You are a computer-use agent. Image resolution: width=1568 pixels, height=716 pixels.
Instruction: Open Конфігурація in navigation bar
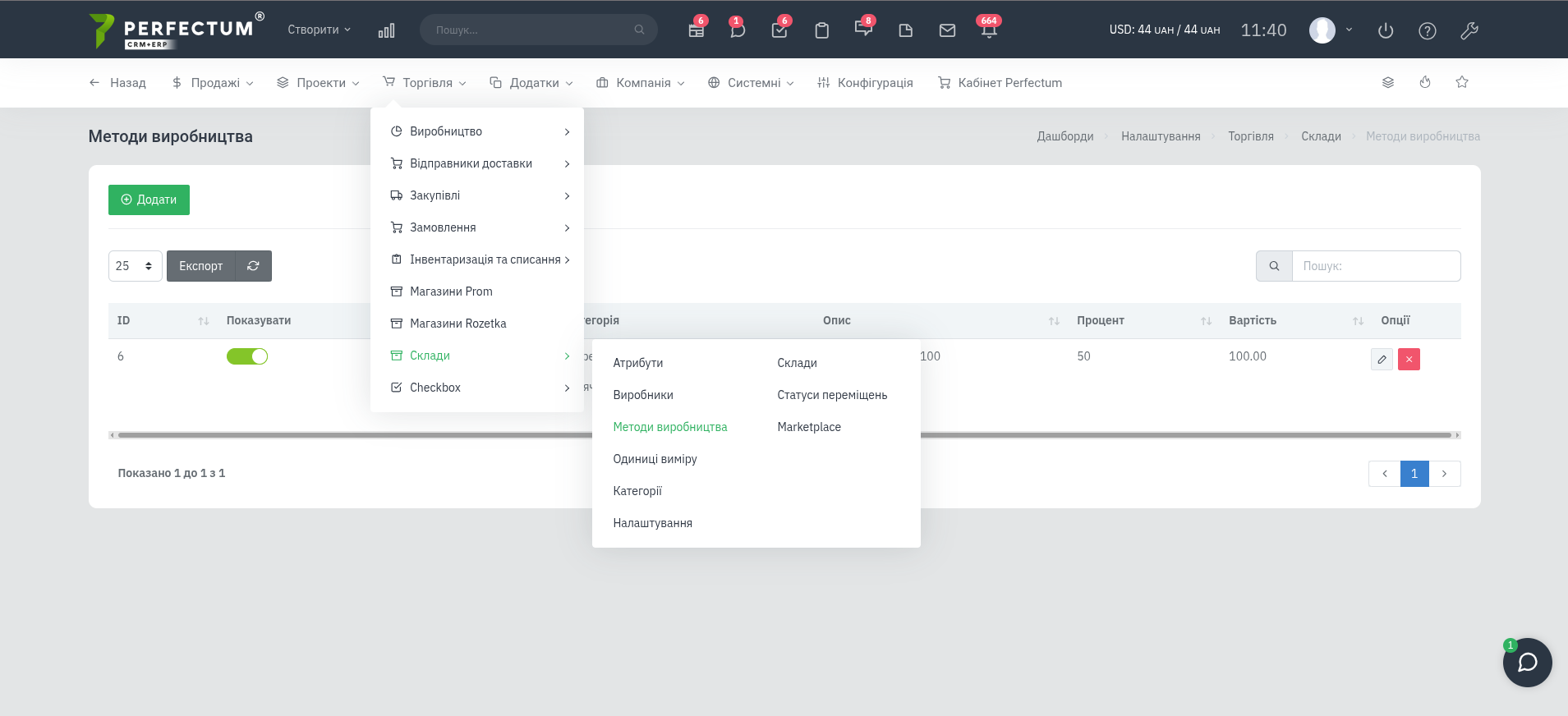click(x=865, y=83)
